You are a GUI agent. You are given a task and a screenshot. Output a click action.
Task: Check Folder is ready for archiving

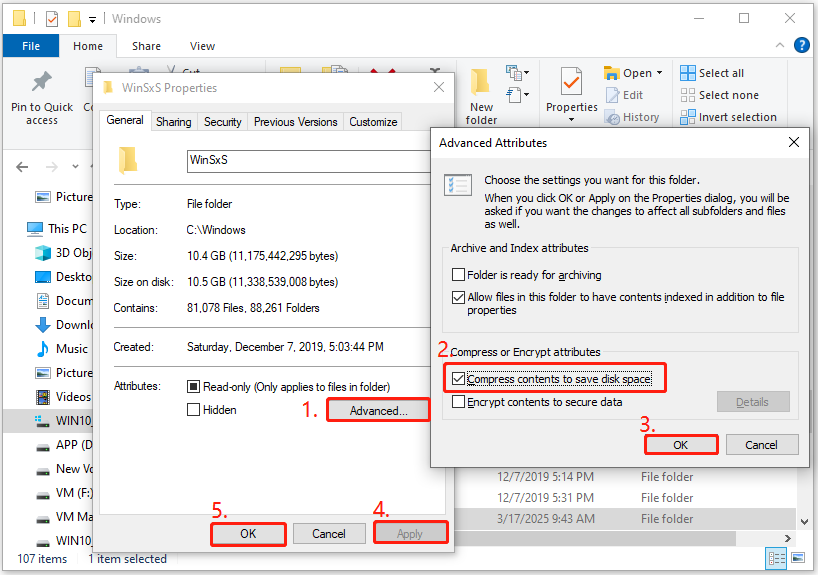[x=459, y=275]
